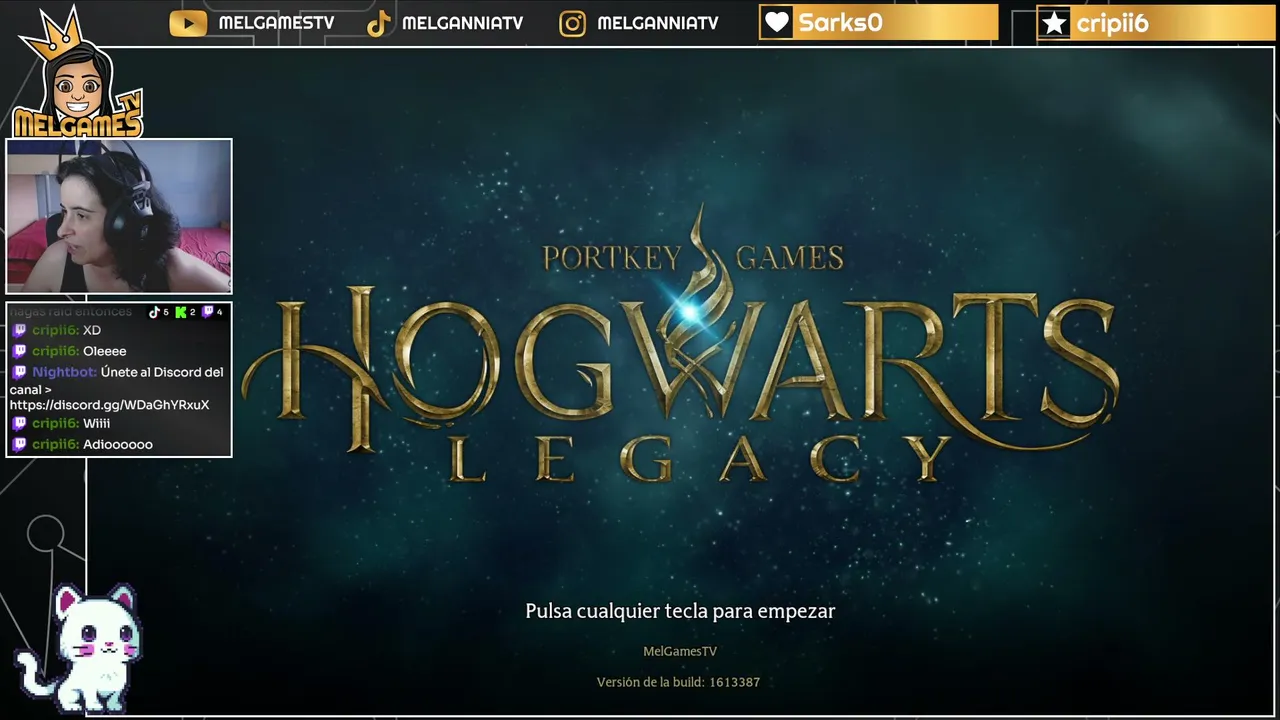Click the star icon beside cripii6 banner

[x=1054, y=23]
